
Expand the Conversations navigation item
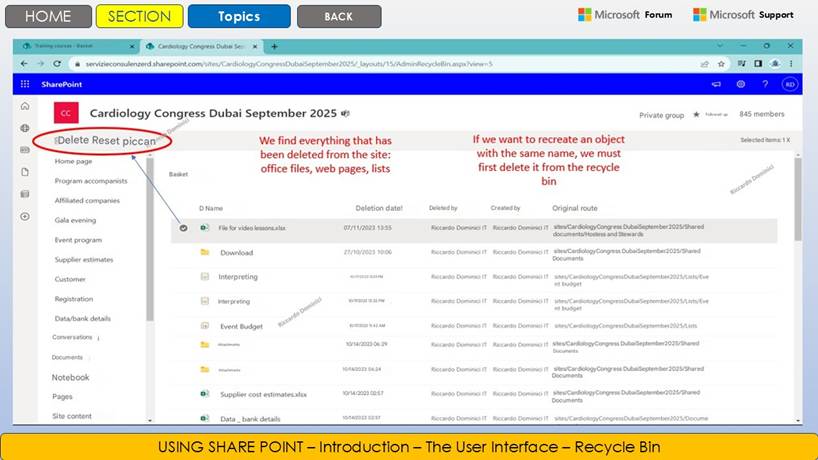pyautogui.click(x=98, y=338)
